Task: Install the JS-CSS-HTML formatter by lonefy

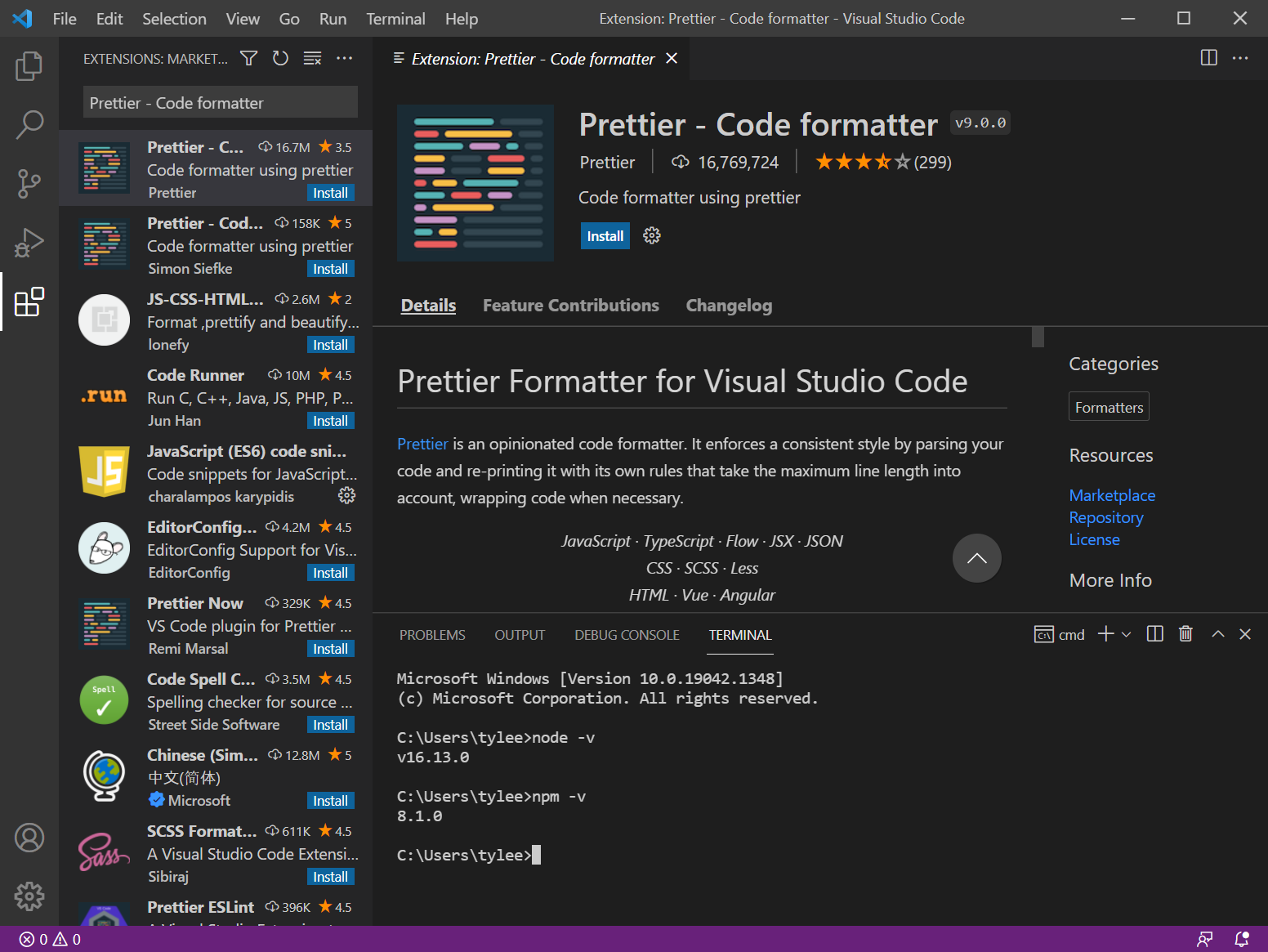Action: point(331,345)
